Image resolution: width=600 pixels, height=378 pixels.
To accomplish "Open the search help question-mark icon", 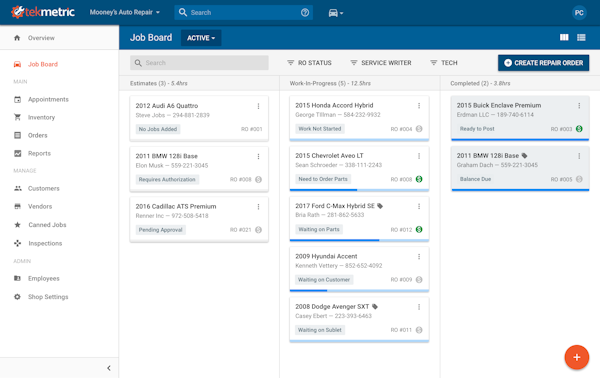I will coord(305,13).
